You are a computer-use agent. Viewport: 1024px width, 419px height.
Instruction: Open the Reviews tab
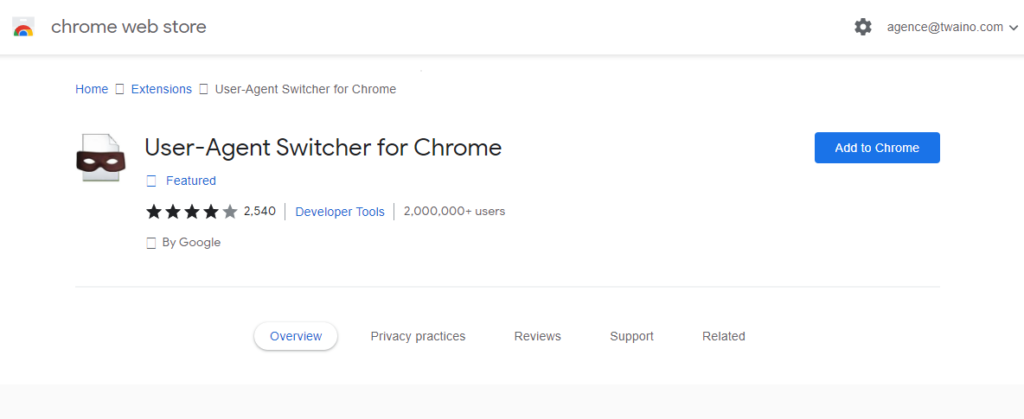tap(537, 336)
